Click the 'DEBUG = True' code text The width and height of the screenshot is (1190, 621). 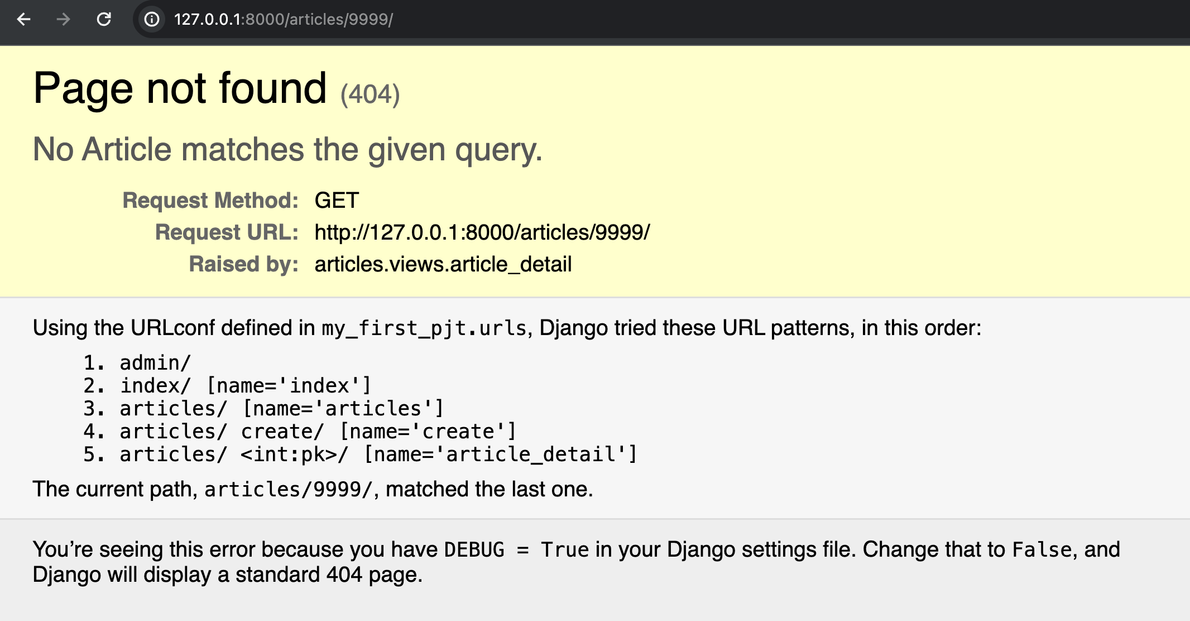(x=516, y=550)
